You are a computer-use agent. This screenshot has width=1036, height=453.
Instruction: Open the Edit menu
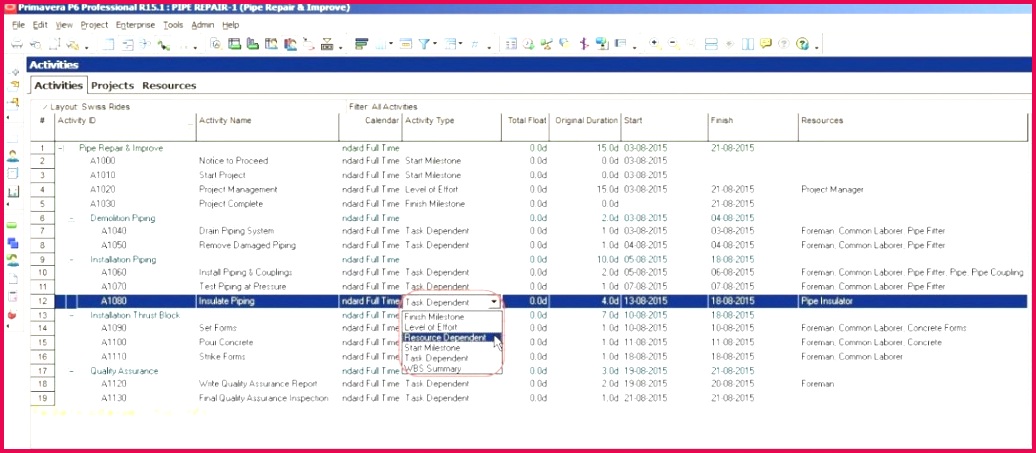(40, 24)
